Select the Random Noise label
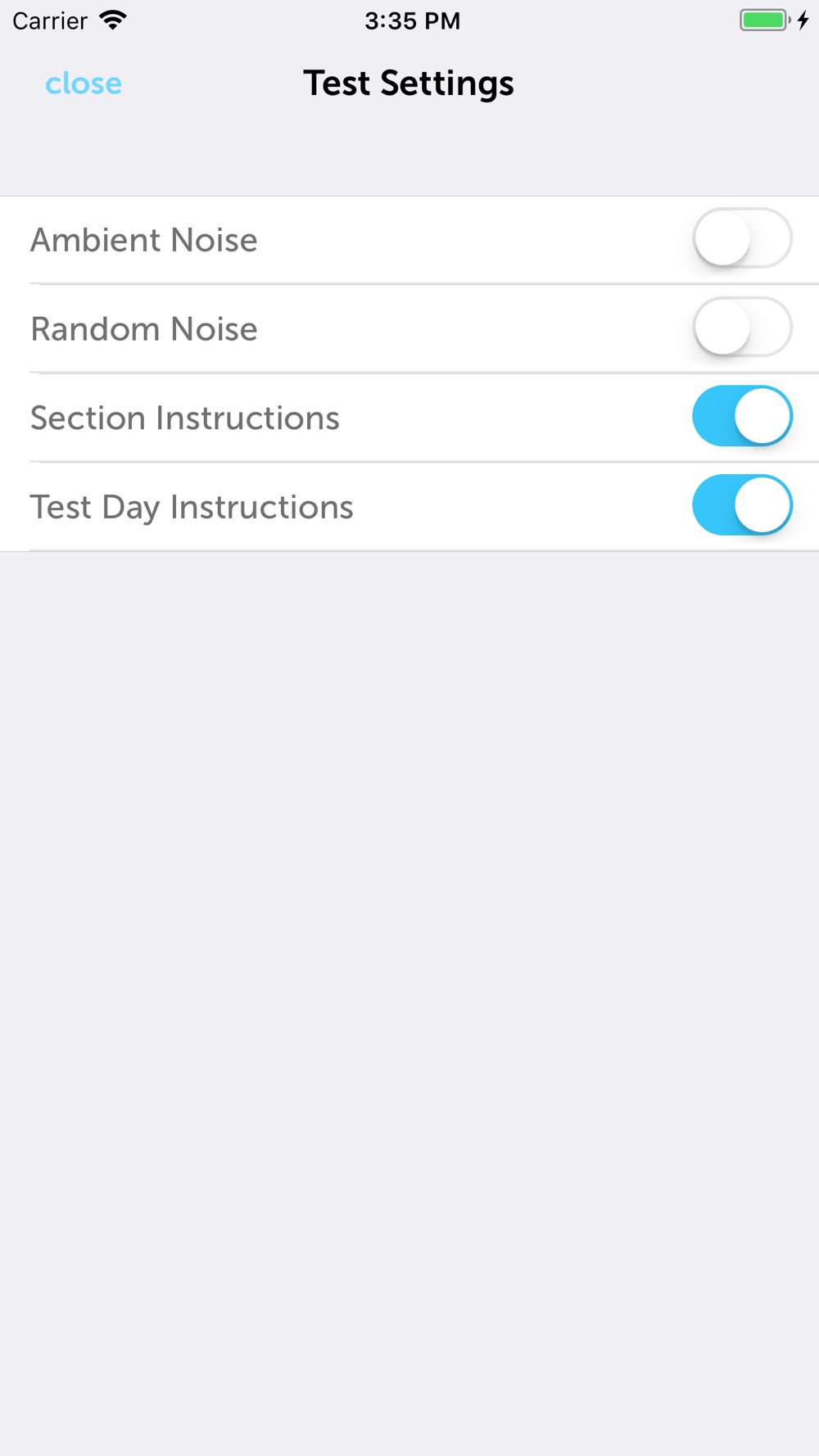 click(144, 329)
